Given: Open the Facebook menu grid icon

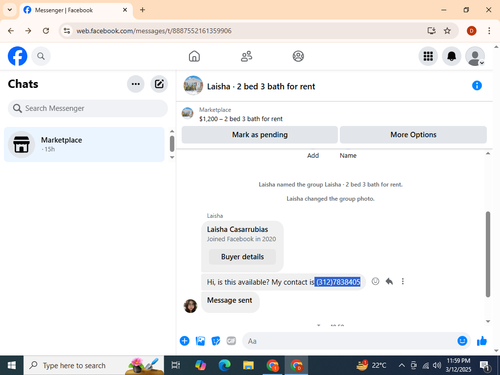Looking at the screenshot, I should [x=428, y=56].
